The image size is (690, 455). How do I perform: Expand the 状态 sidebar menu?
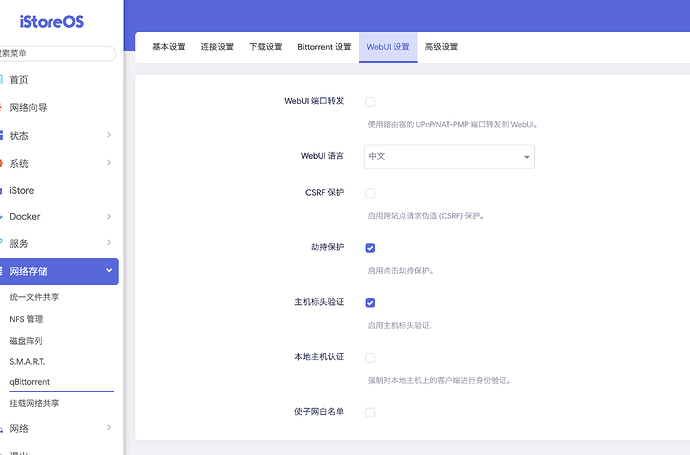(58, 135)
